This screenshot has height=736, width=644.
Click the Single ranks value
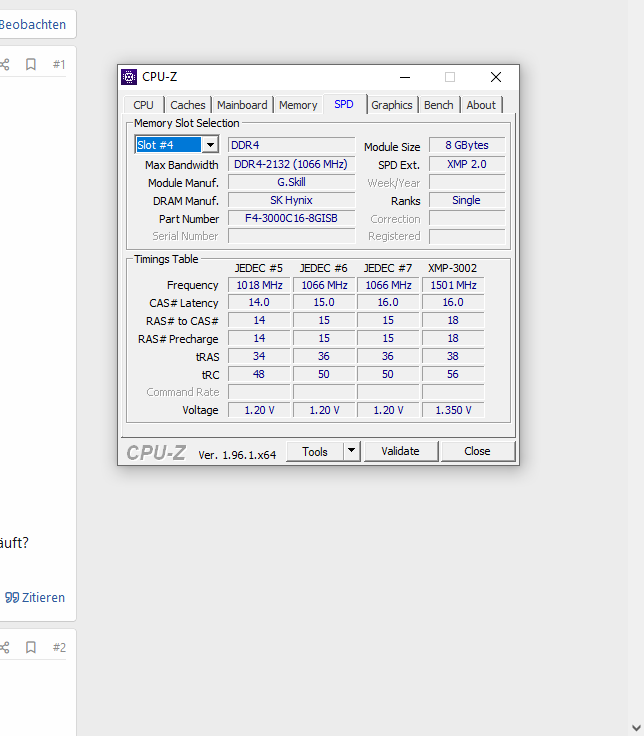[467, 200]
